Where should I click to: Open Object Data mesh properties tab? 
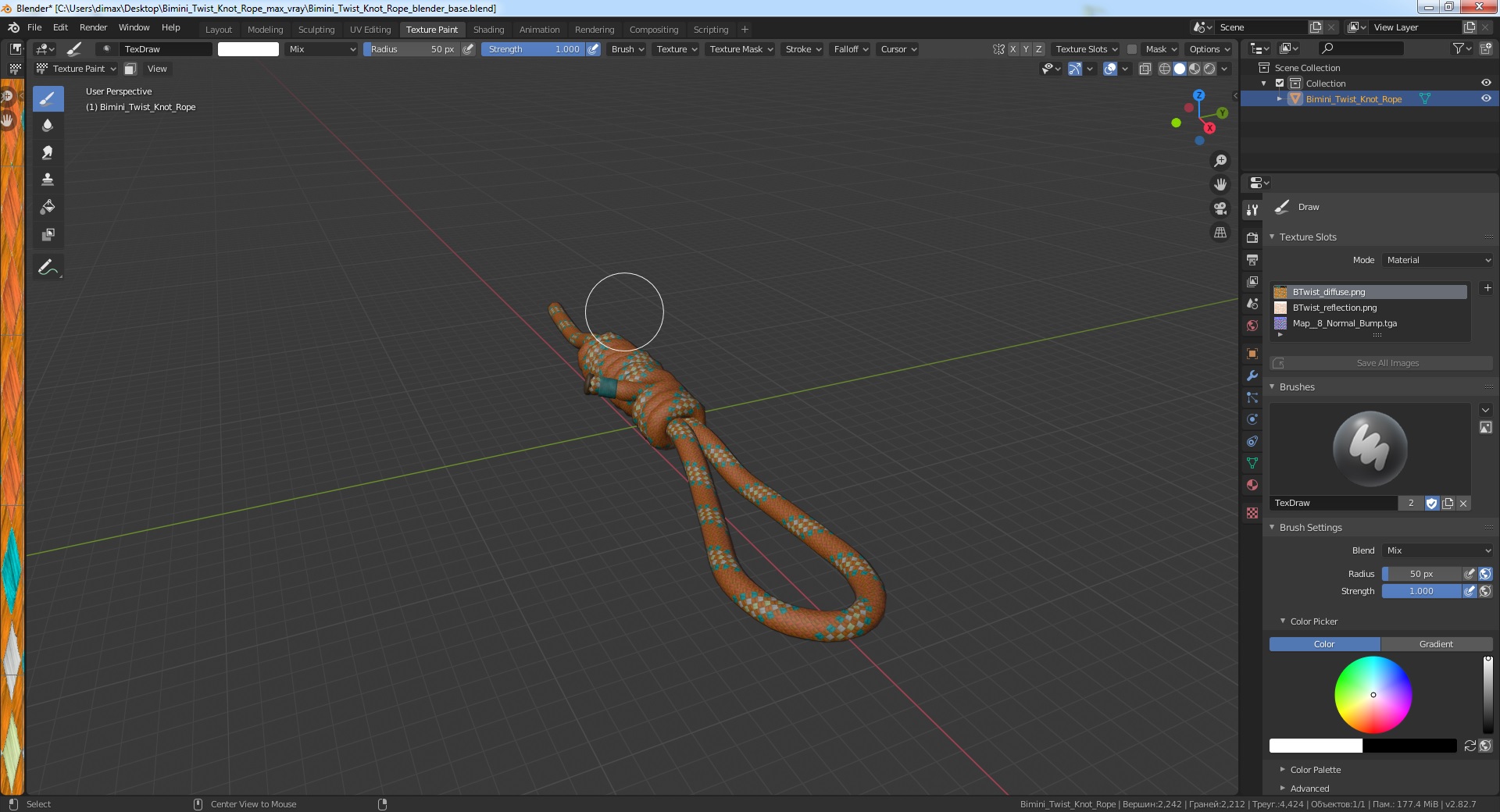[1252, 463]
